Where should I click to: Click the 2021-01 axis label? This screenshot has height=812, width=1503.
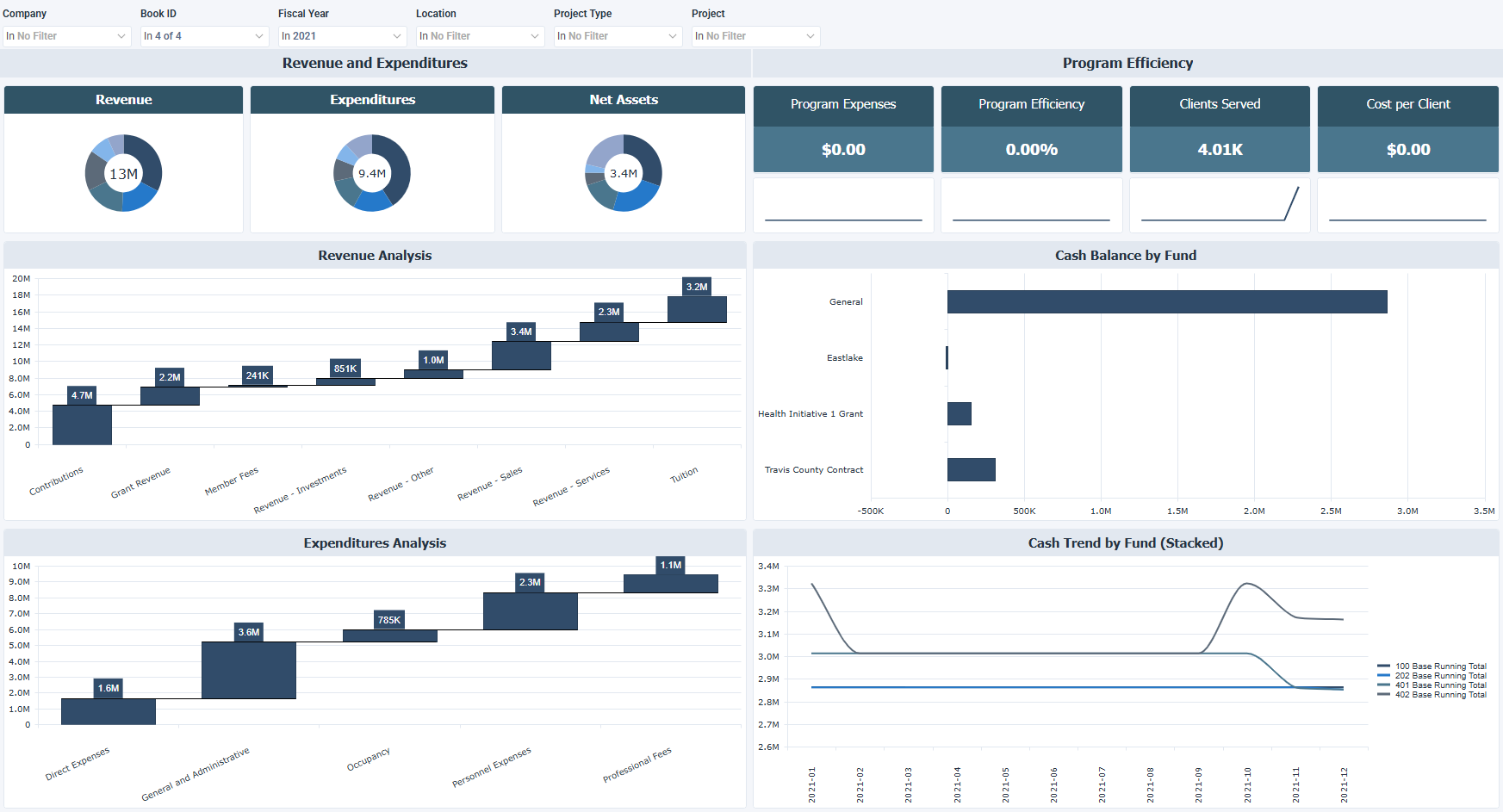[811, 785]
